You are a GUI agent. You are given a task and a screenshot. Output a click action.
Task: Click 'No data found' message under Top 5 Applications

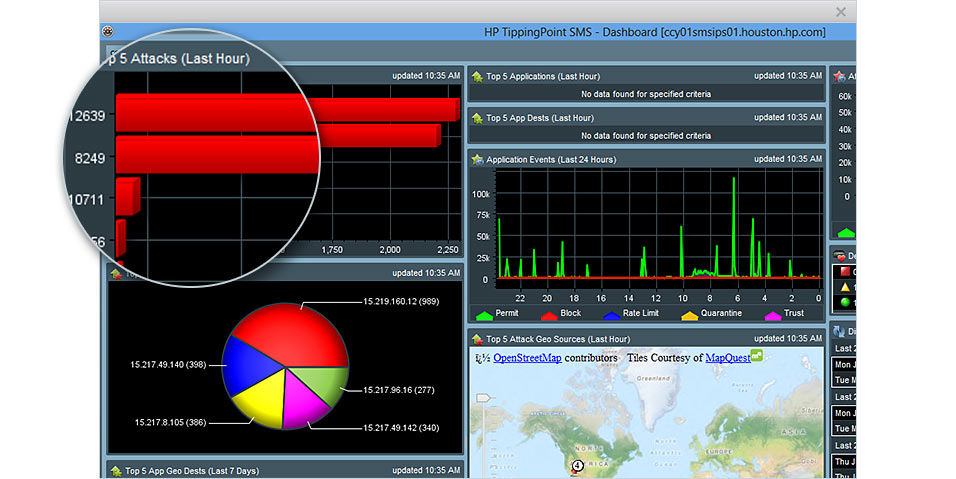(x=646, y=94)
